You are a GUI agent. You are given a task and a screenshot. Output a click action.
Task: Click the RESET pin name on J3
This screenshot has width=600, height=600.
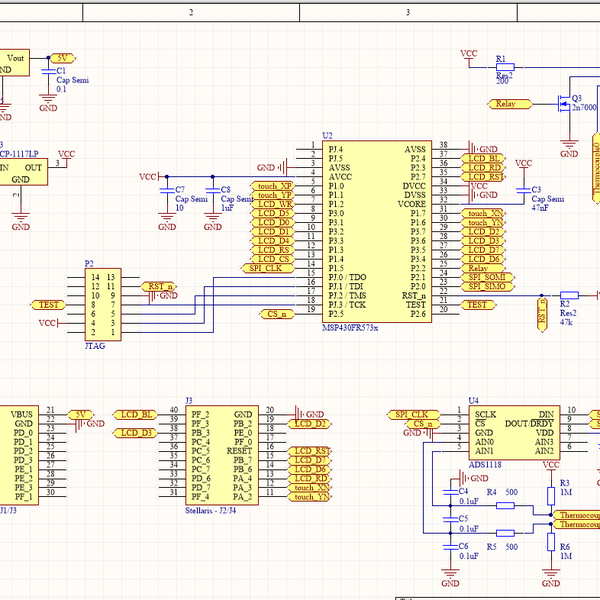pos(239,451)
